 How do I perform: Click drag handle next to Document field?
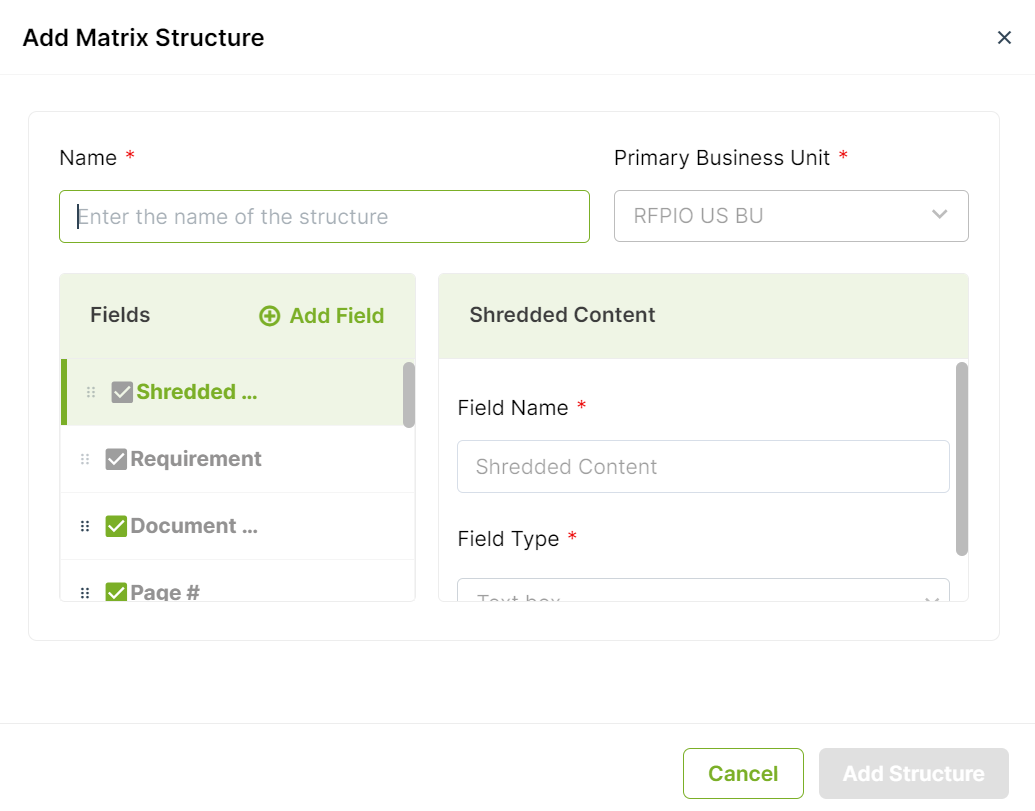(x=85, y=526)
